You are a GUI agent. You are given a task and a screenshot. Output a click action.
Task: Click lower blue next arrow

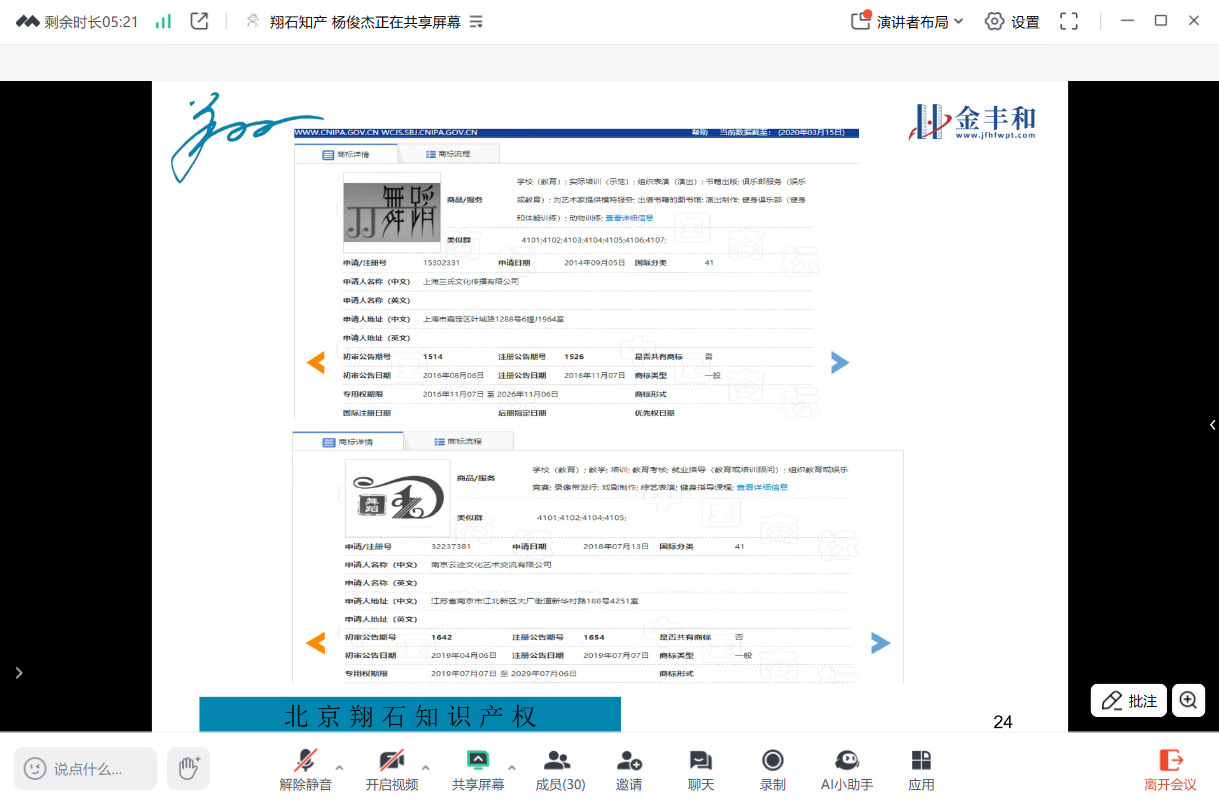880,643
